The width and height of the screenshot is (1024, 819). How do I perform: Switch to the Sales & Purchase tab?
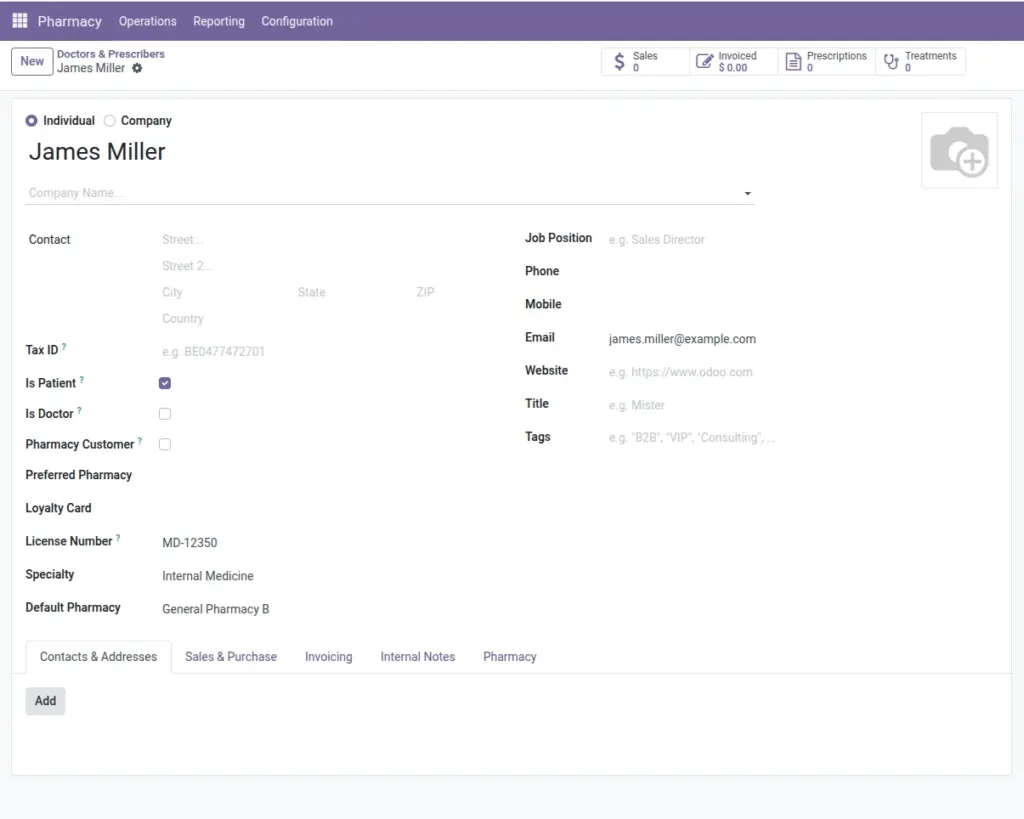pos(231,656)
